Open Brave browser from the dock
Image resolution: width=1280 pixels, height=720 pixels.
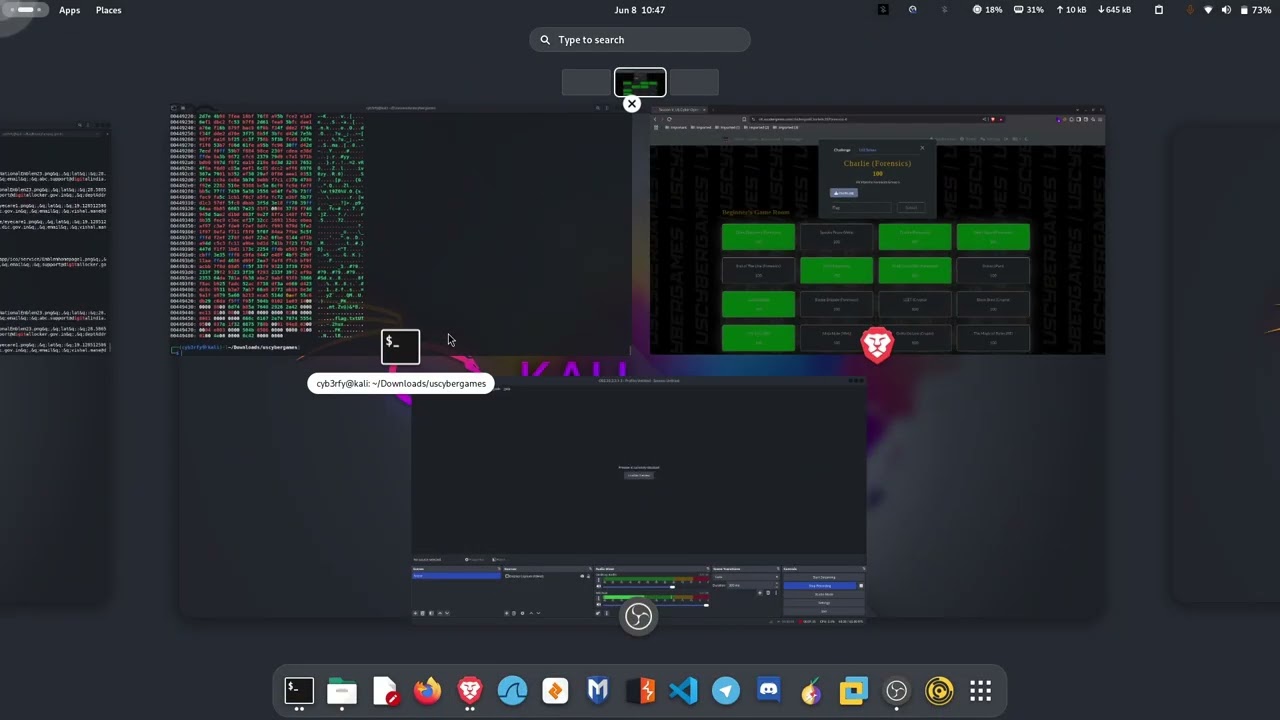coord(470,691)
